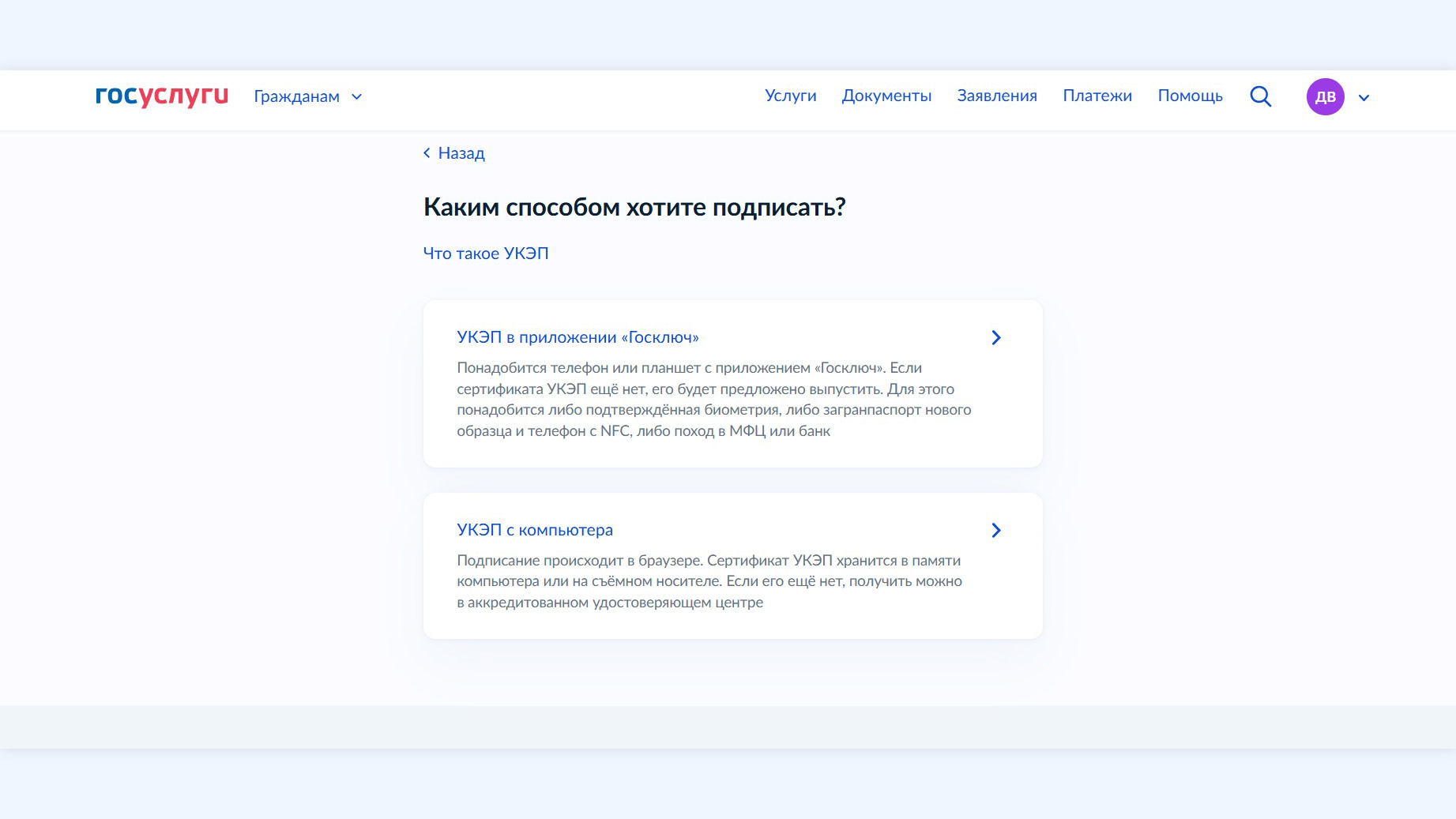This screenshot has width=1456, height=819.
Task: Expand the account menu arrow beside avatar
Action: point(1364,98)
